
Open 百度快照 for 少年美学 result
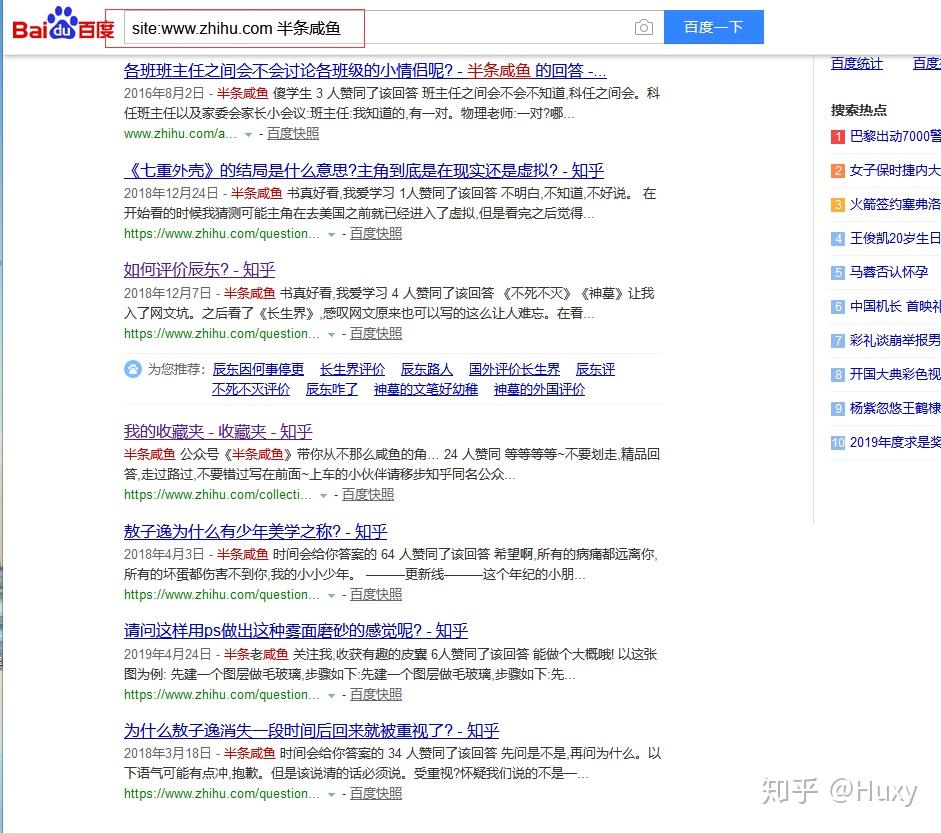(376, 595)
